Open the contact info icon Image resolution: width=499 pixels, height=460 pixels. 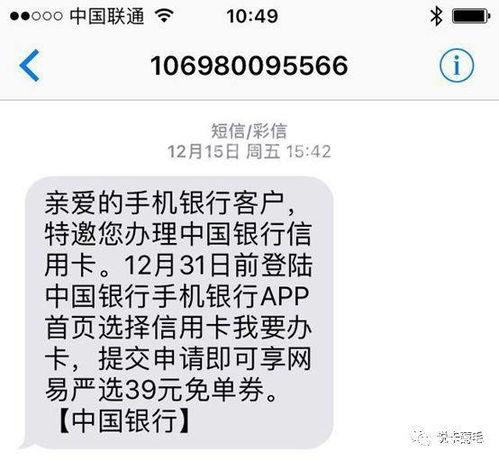456,65
